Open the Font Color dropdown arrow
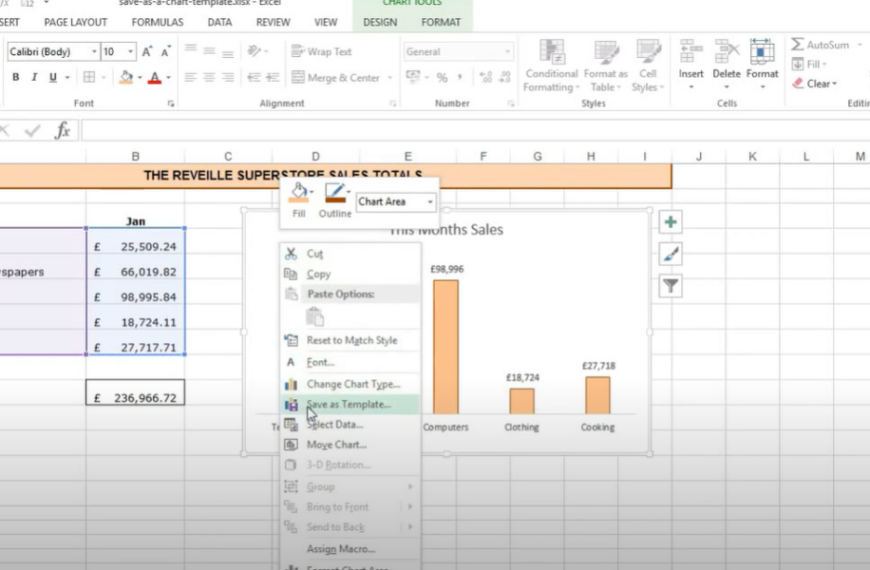The image size is (870, 570). tap(168, 77)
